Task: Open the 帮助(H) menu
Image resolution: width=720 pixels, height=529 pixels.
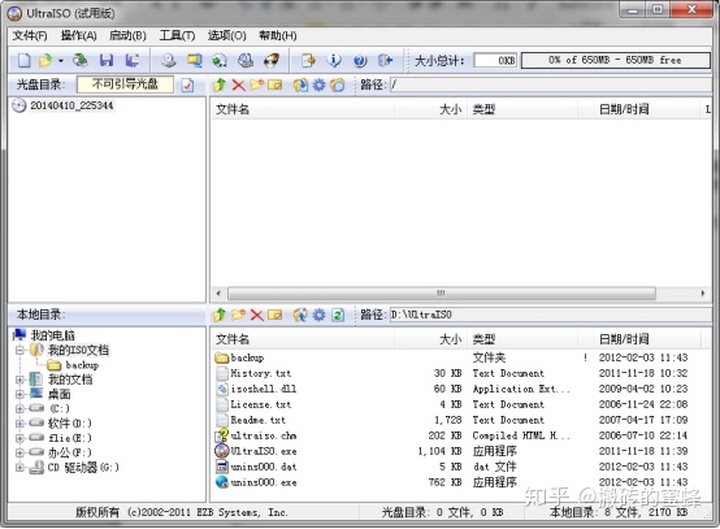Action: pos(277,36)
